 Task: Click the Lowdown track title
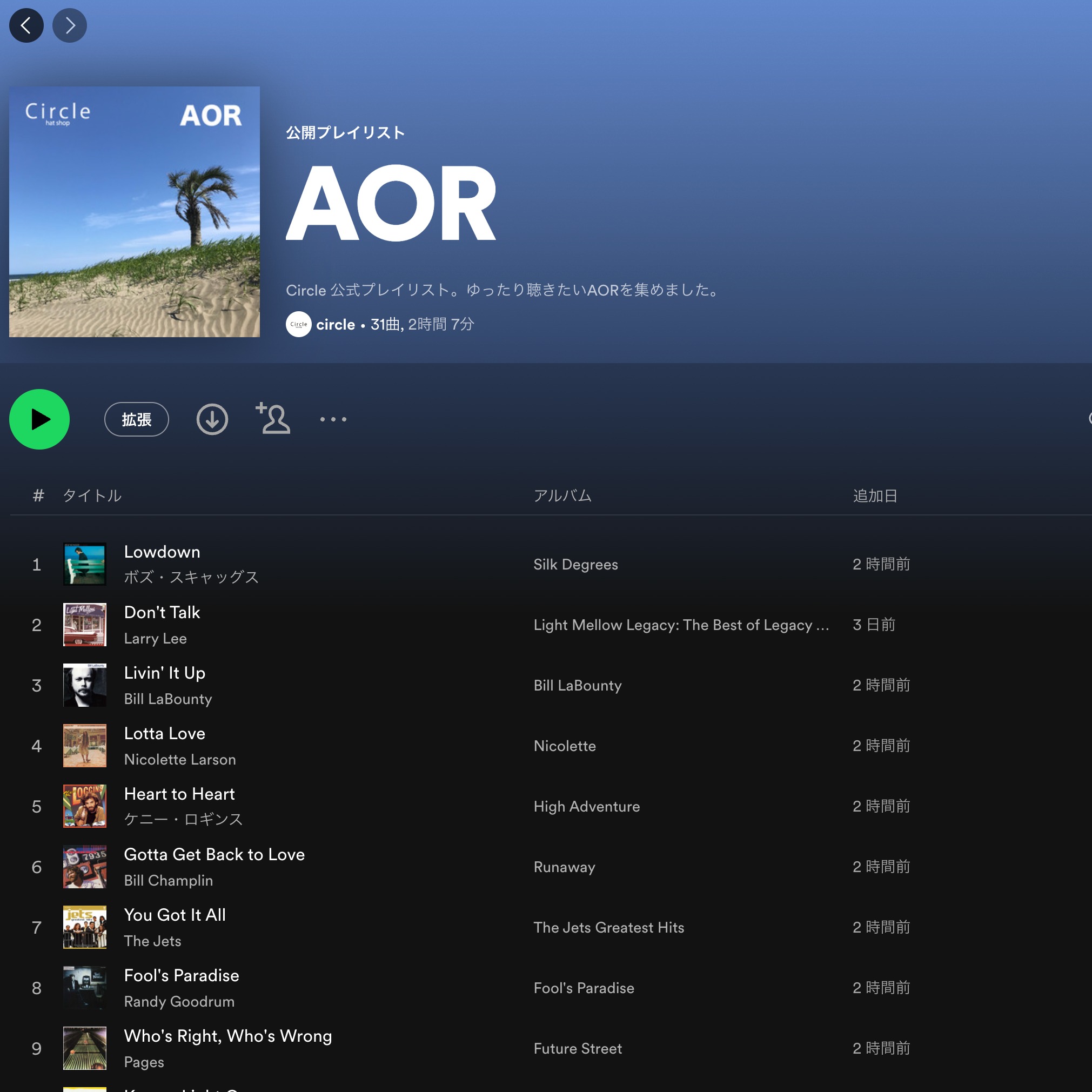coord(162,552)
